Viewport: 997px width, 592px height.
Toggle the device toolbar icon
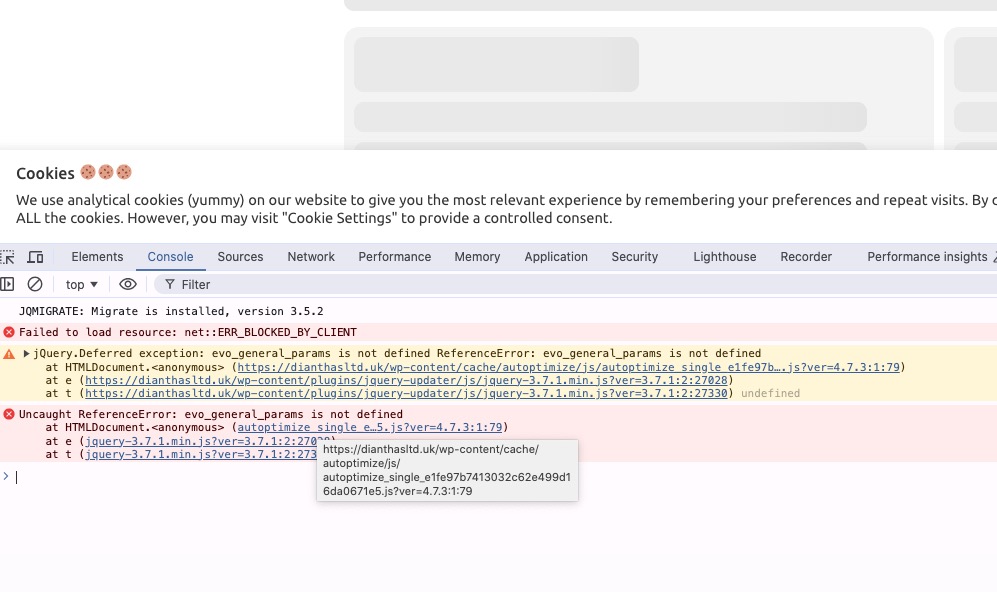(35, 257)
